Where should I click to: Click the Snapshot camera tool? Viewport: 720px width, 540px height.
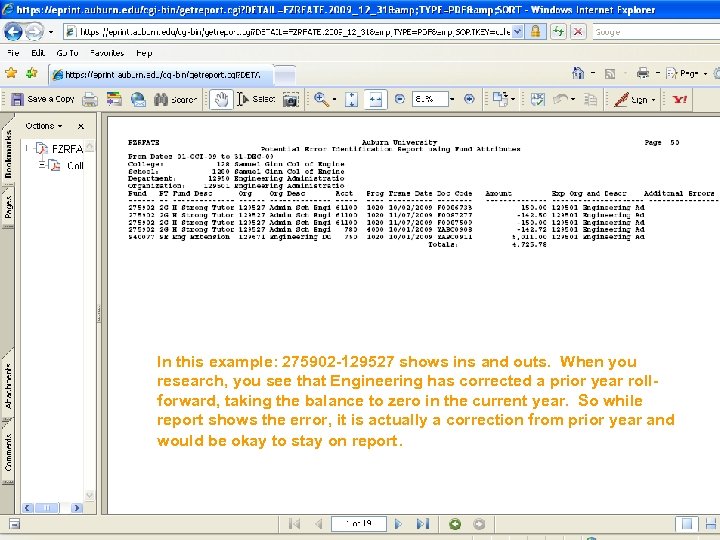(291, 100)
